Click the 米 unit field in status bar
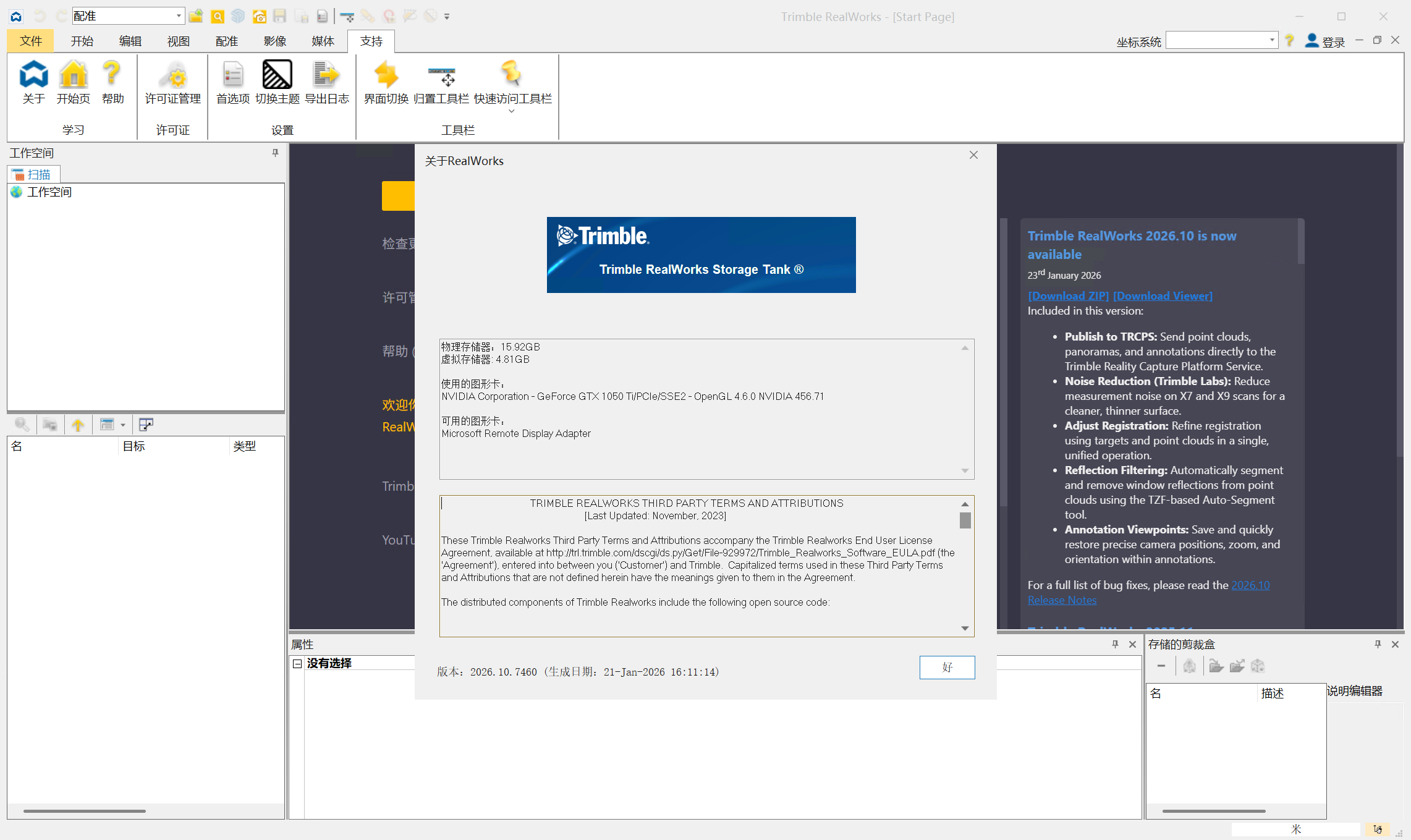The height and width of the screenshot is (840, 1411). [1296, 829]
